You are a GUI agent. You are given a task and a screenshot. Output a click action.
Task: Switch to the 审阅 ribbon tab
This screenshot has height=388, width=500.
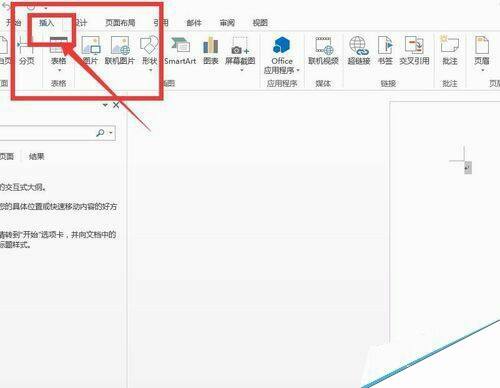pyautogui.click(x=227, y=23)
